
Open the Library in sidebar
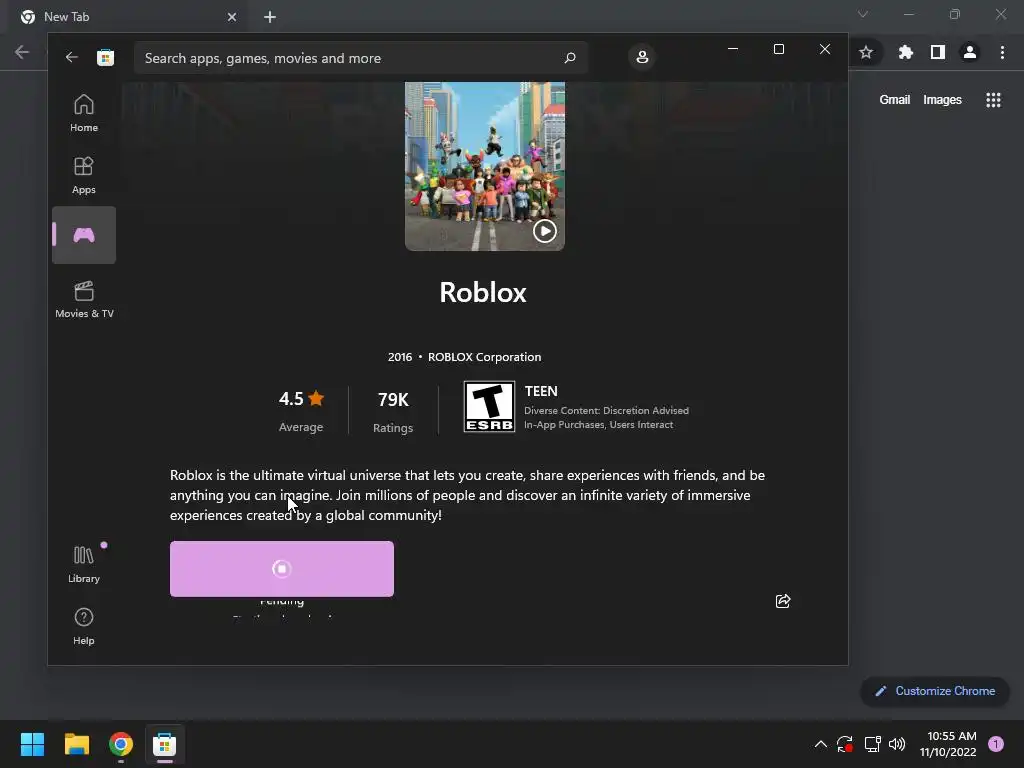coord(84,564)
